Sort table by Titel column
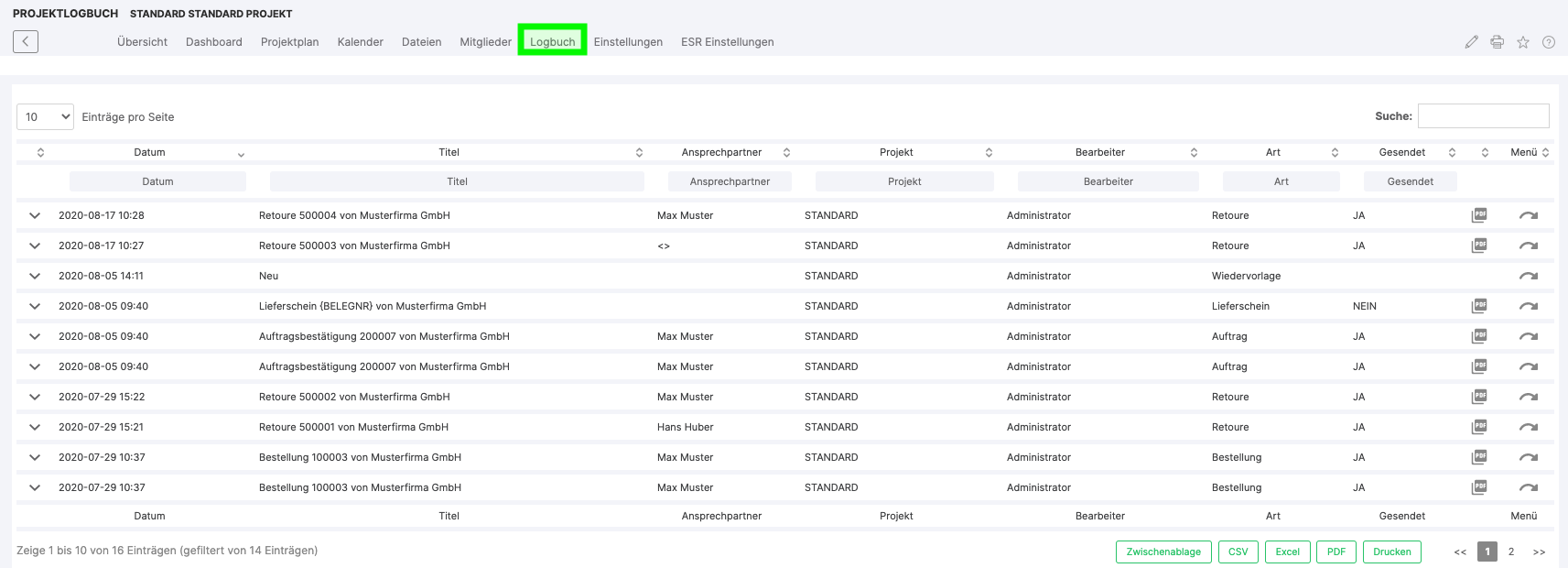The image size is (1568, 568). pos(449,152)
